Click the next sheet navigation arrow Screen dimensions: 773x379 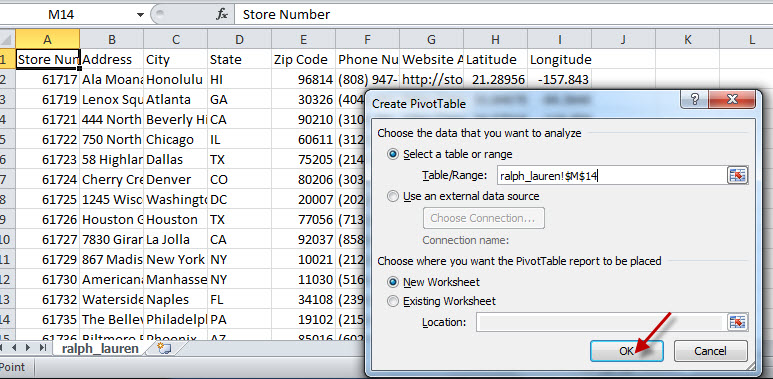pyautogui.click(x=28, y=348)
